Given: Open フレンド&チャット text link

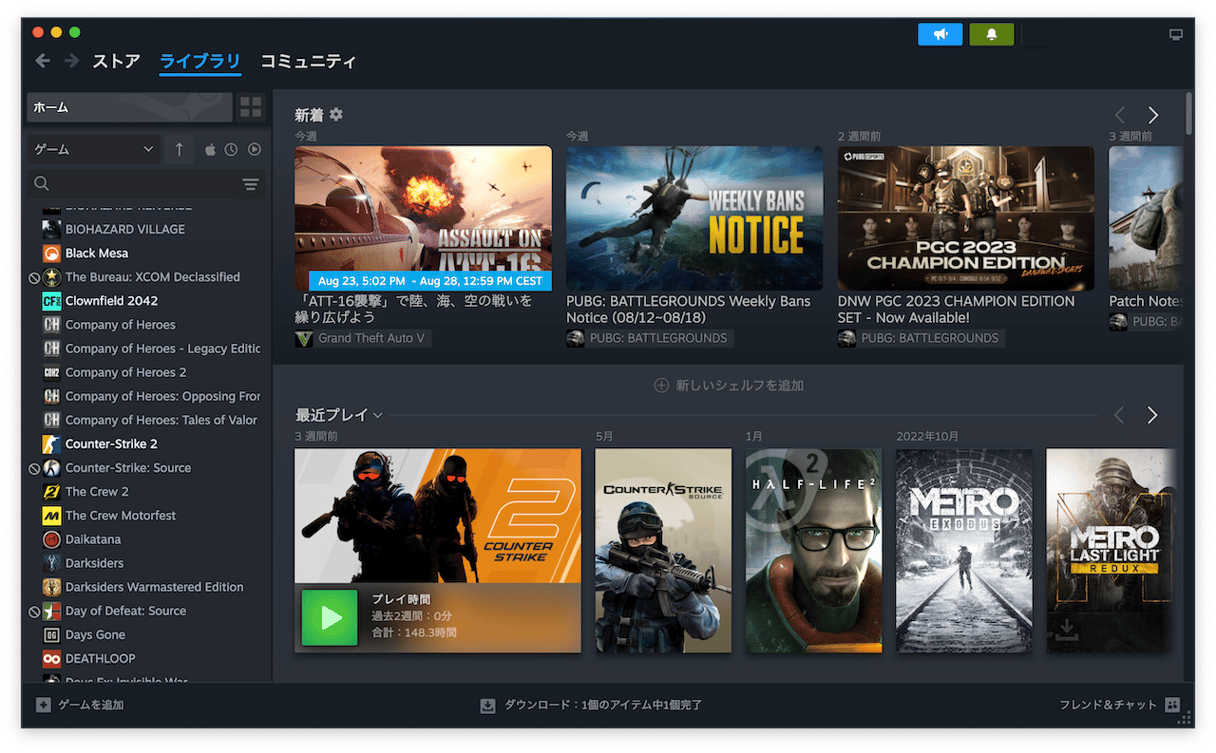Looking at the screenshot, I should tap(1108, 705).
